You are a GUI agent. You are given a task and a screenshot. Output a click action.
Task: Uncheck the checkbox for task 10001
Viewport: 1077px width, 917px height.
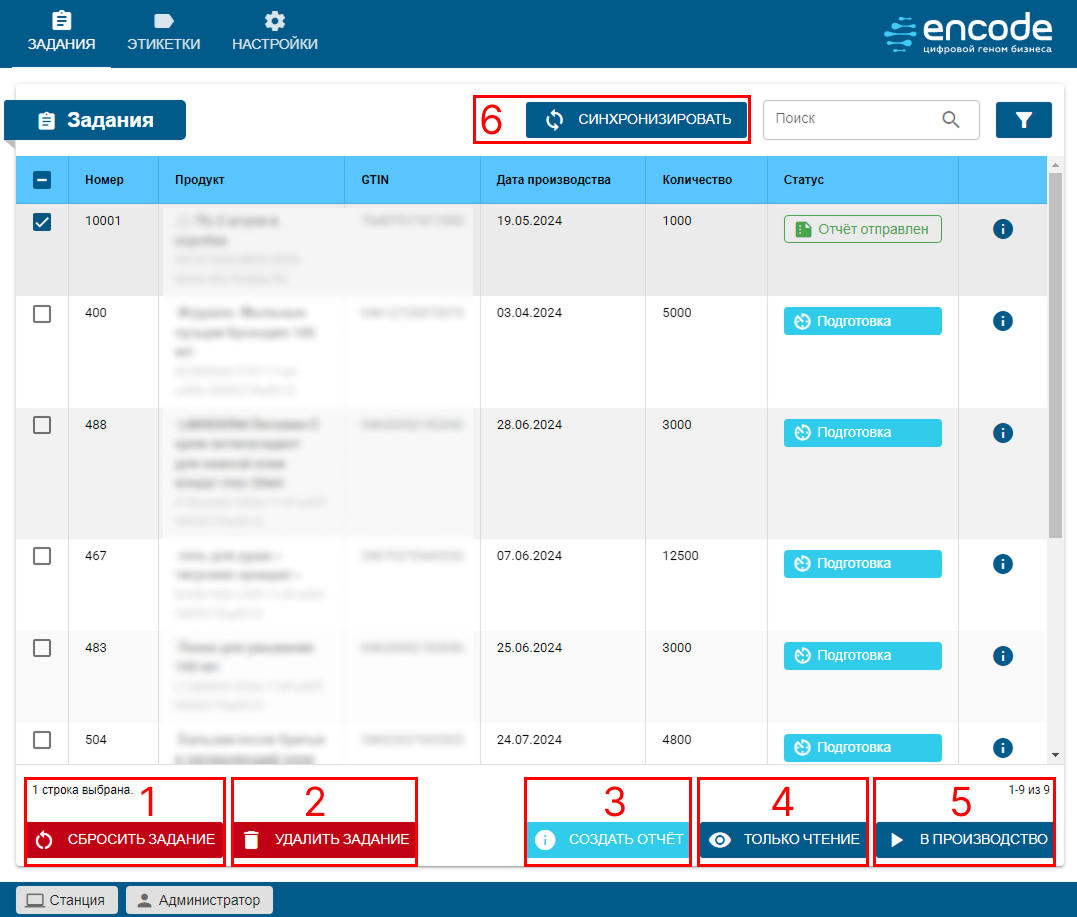point(42,223)
